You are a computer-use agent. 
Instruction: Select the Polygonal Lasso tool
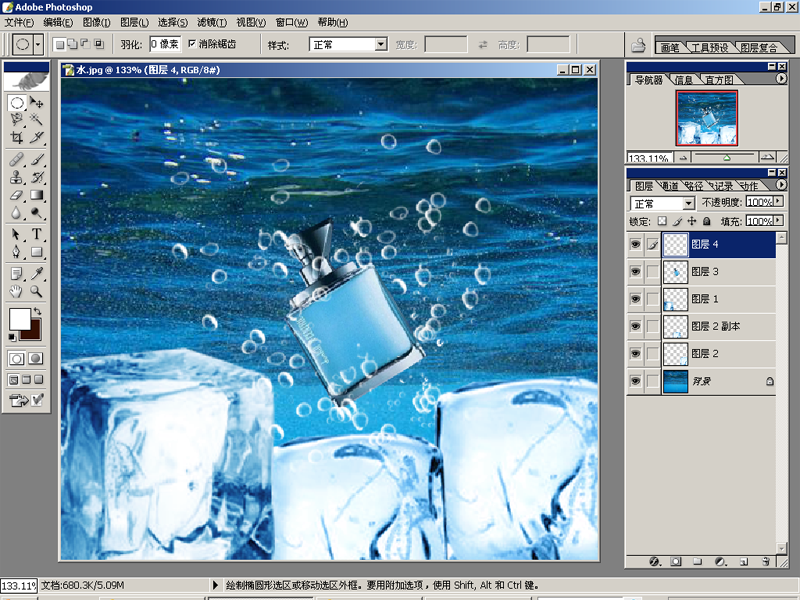click(x=17, y=119)
